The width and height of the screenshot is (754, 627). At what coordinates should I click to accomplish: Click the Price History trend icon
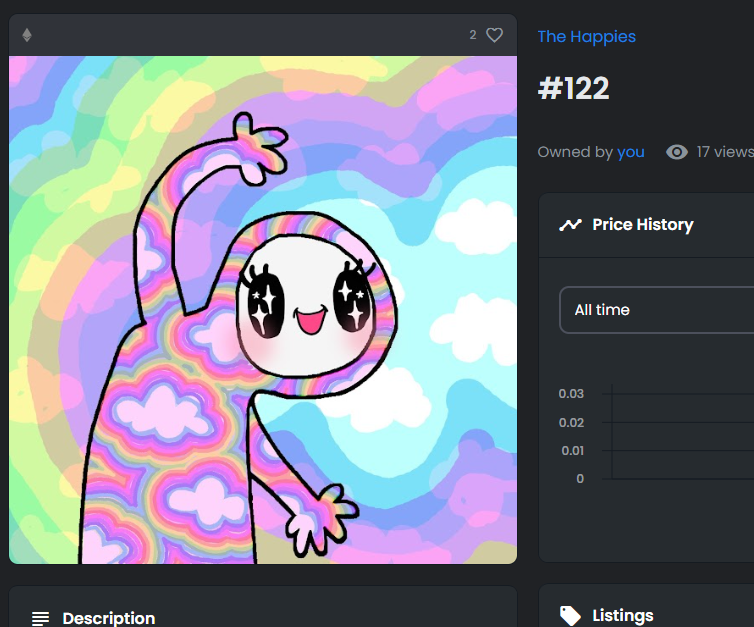click(570, 225)
